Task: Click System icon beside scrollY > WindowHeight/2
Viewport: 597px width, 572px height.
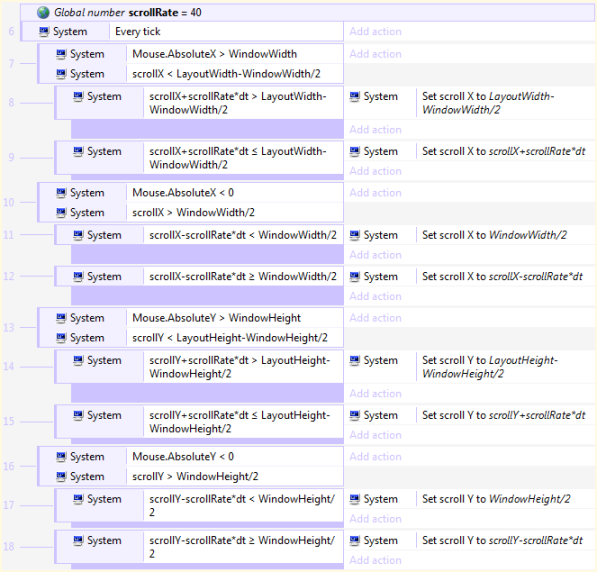Action: [61, 476]
